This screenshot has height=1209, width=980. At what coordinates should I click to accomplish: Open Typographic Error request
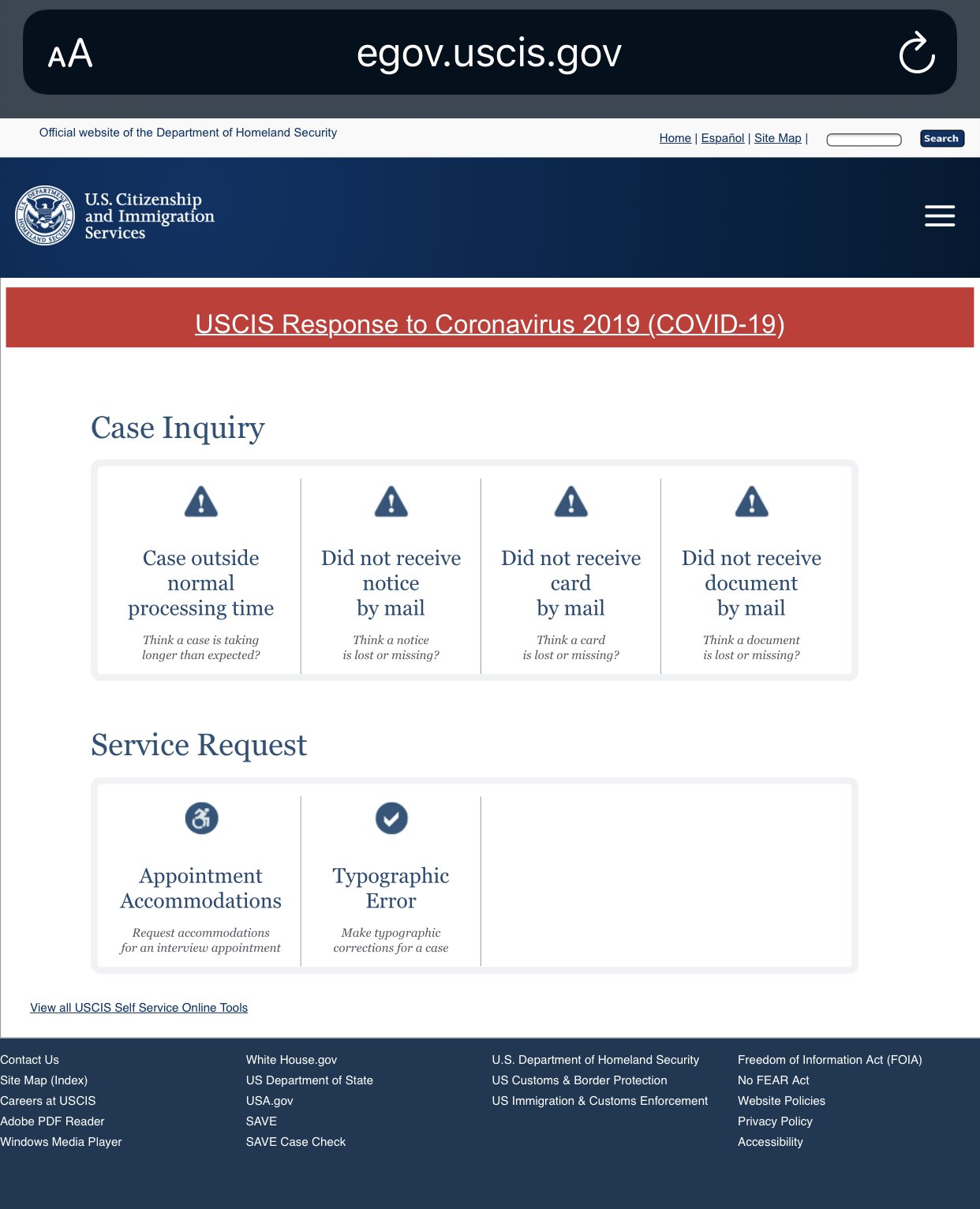coord(391,888)
